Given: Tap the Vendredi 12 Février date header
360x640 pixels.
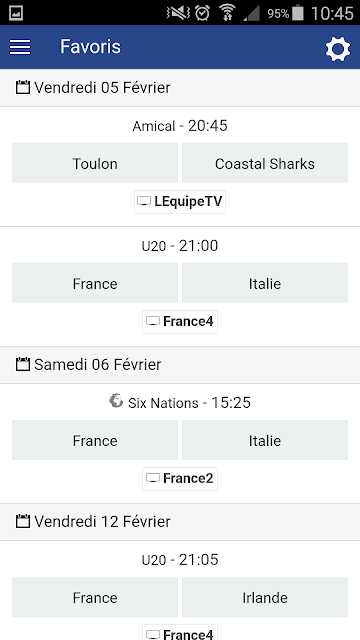Looking at the screenshot, I should point(180,522).
